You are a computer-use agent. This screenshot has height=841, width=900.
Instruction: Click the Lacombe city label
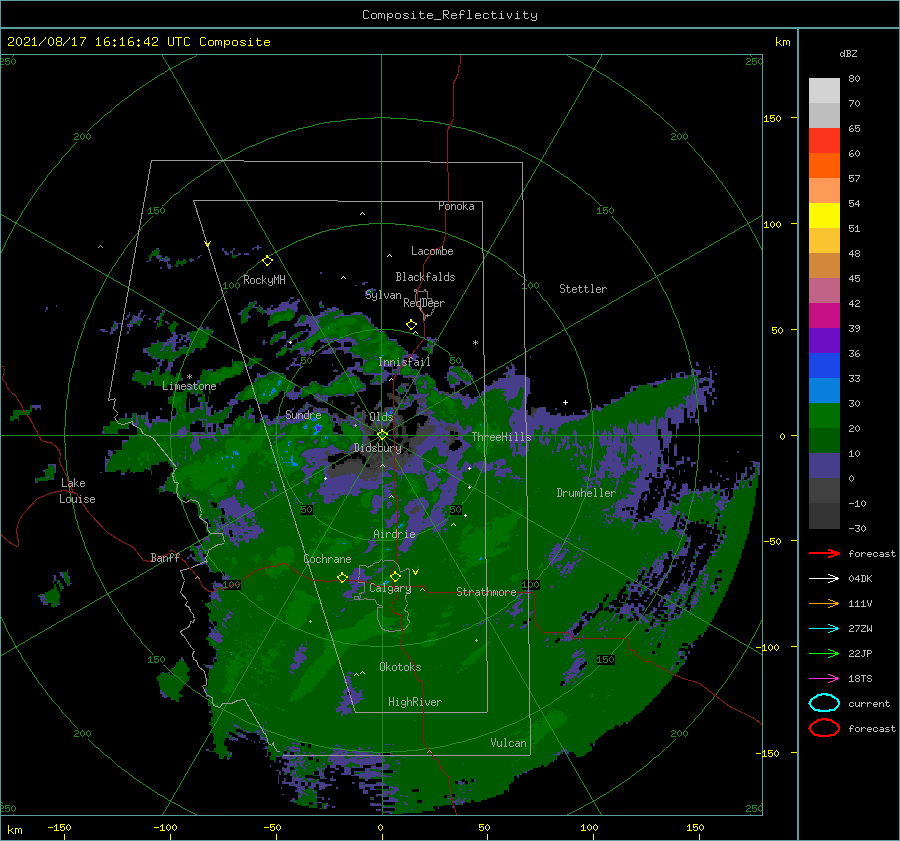432,251
